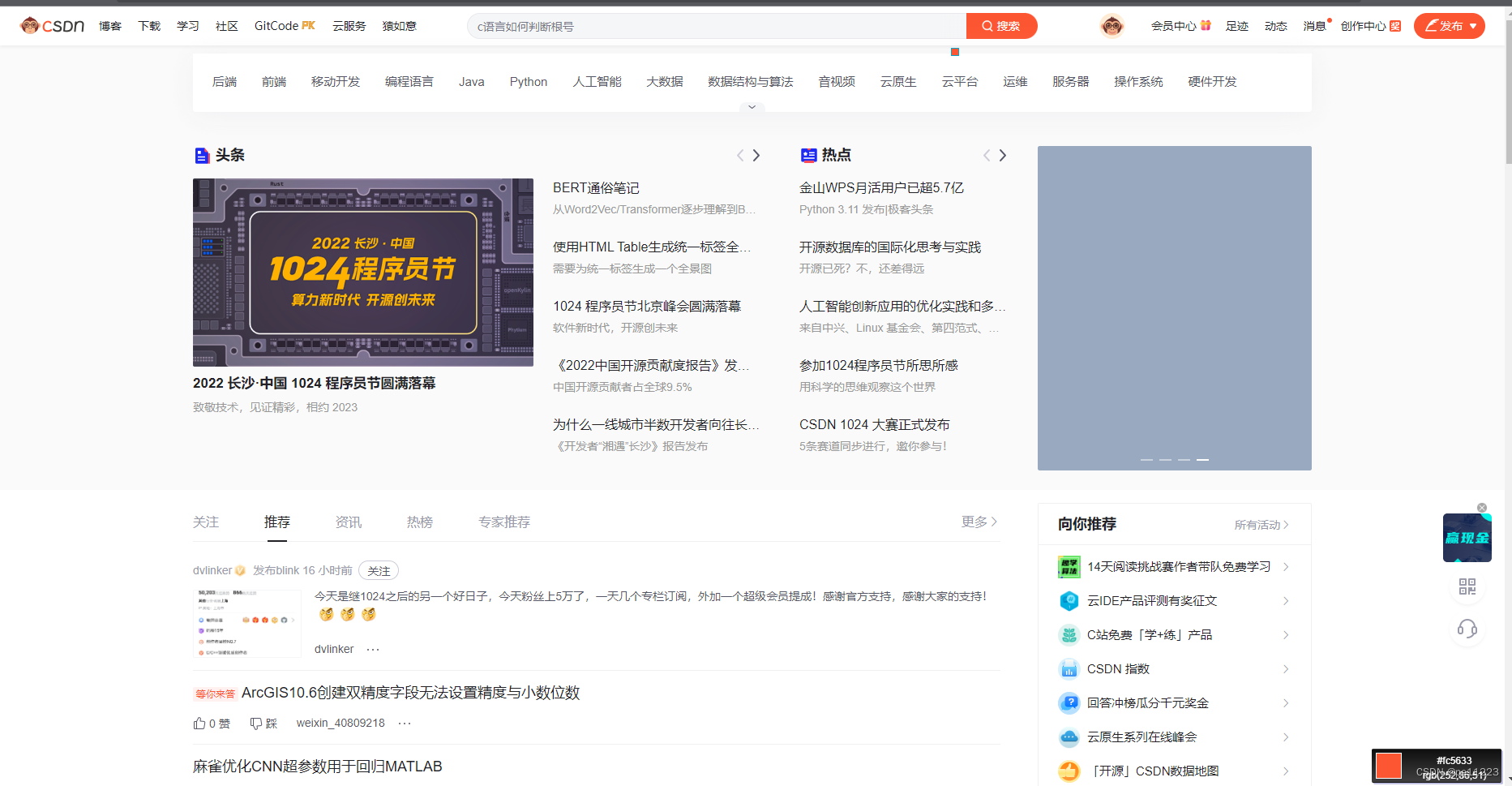The image size is (1512, 786).
Task: Open 博客 in the top nav
Action: (110, 26)
